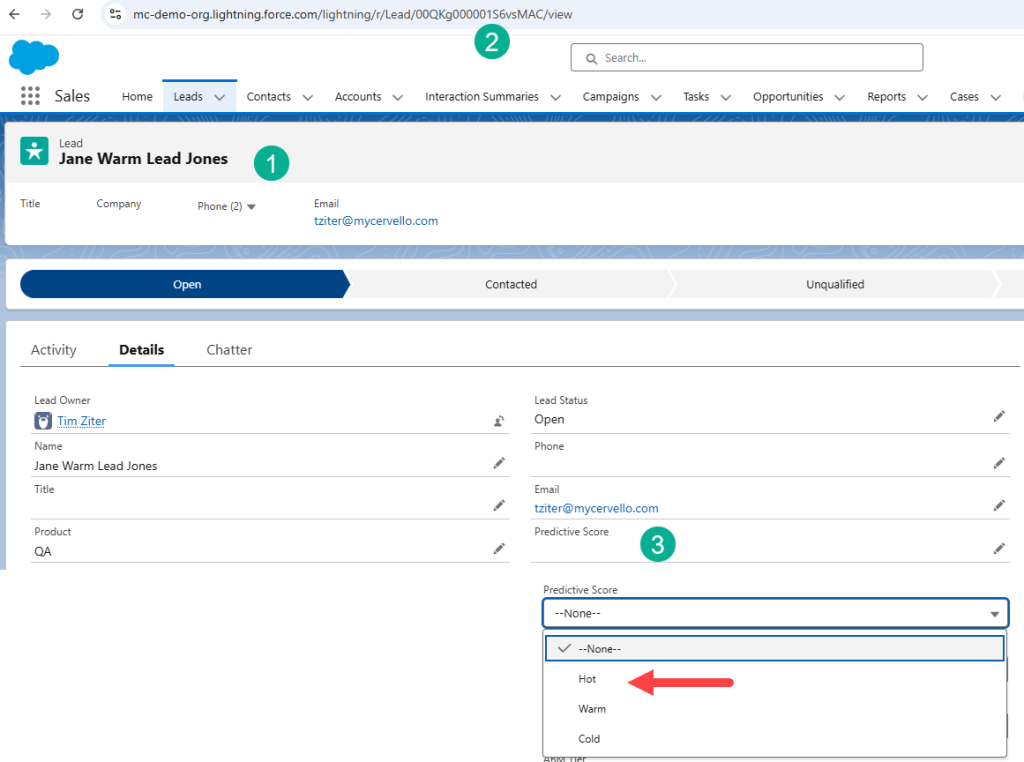Open the App Launcher grid icon
The image size is (1024, 762).
(x=30, y=96)
